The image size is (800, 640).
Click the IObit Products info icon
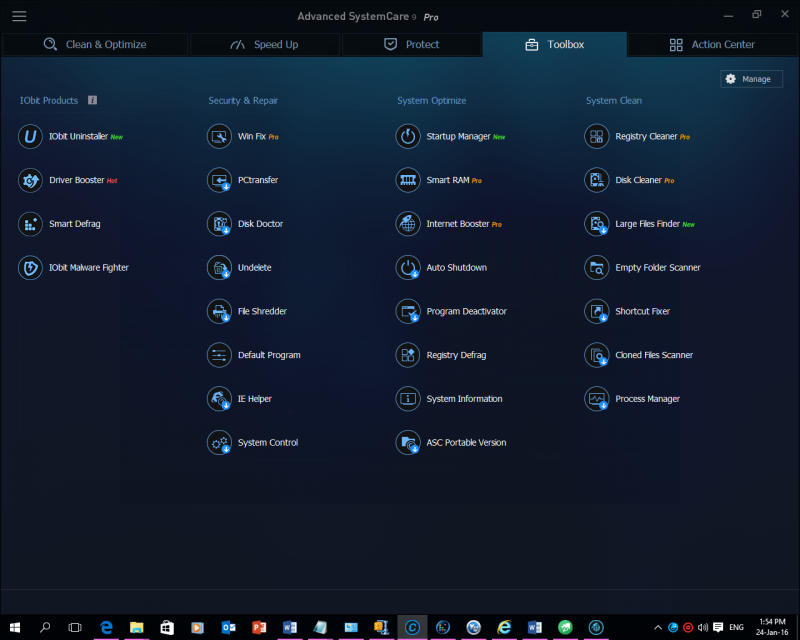[x=92, y=100]
